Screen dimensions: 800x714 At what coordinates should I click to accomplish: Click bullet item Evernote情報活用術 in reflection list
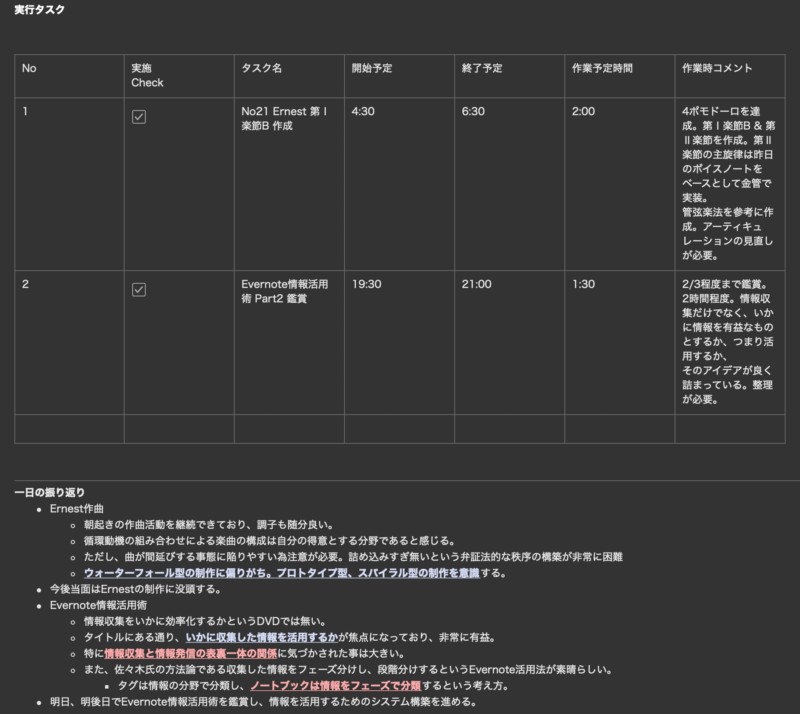pos(98,605)
